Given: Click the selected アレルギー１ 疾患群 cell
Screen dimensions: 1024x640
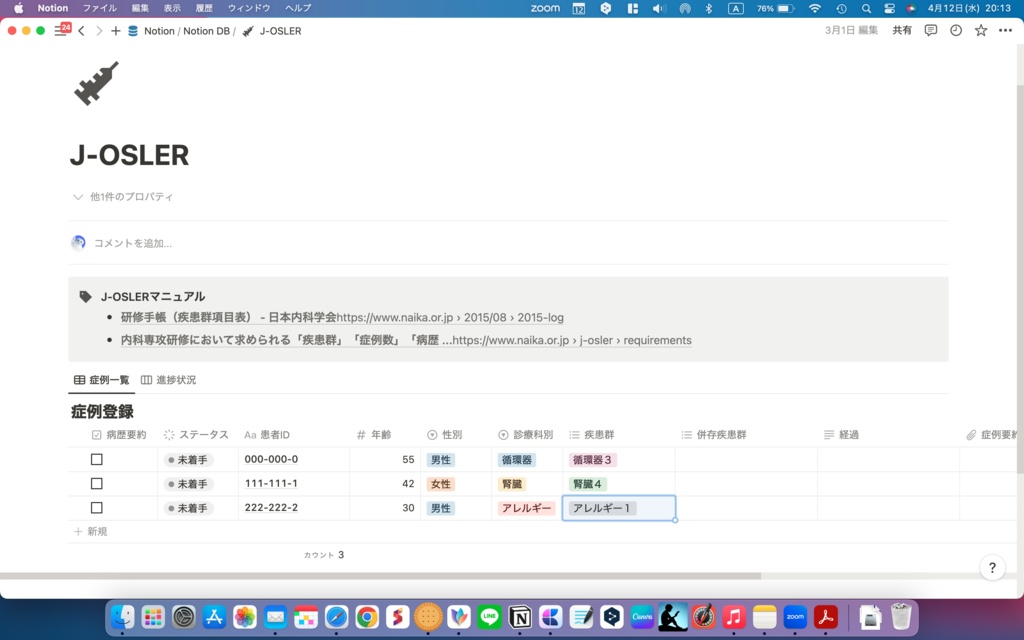Looking at the screenshot, I should (618, 508).
